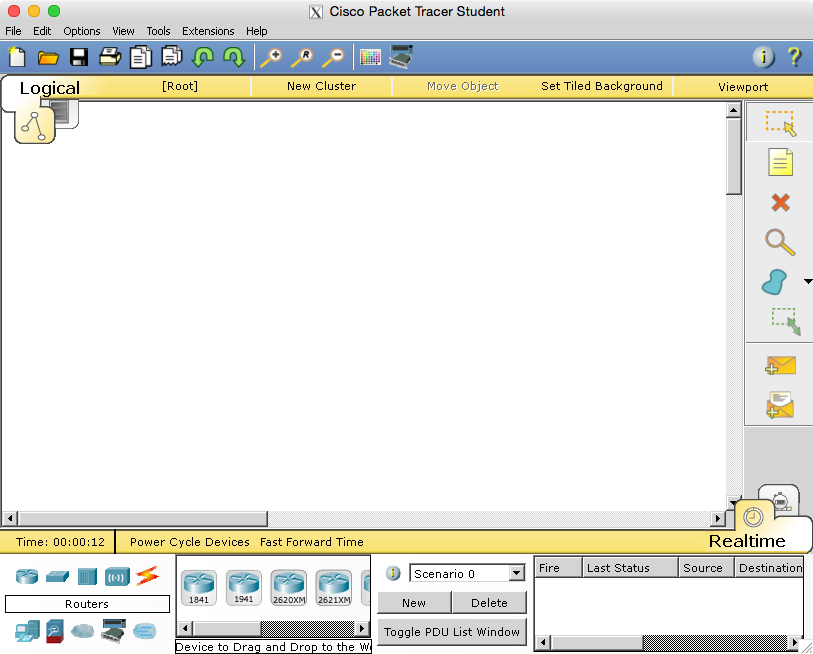
Task: Open the Extensions menu
Action: pyautogui.click(x=208, y=31)
